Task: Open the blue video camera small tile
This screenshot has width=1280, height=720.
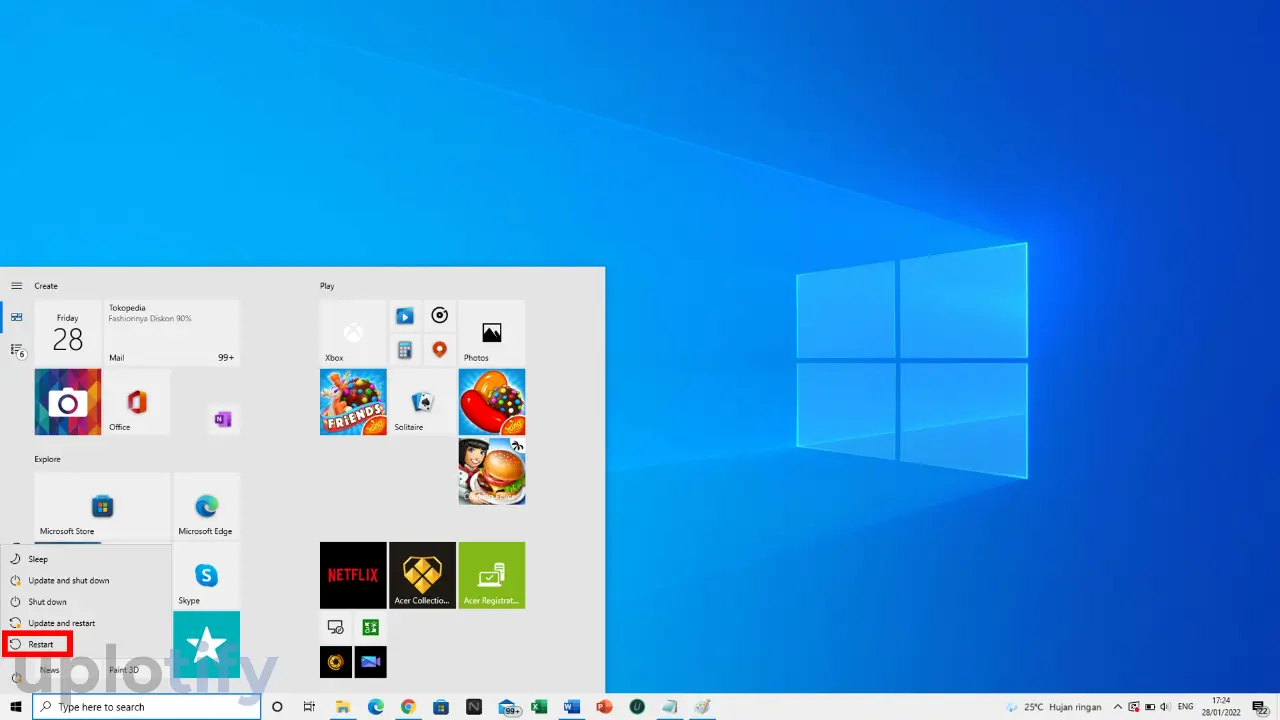Action: tap(370, 662)
